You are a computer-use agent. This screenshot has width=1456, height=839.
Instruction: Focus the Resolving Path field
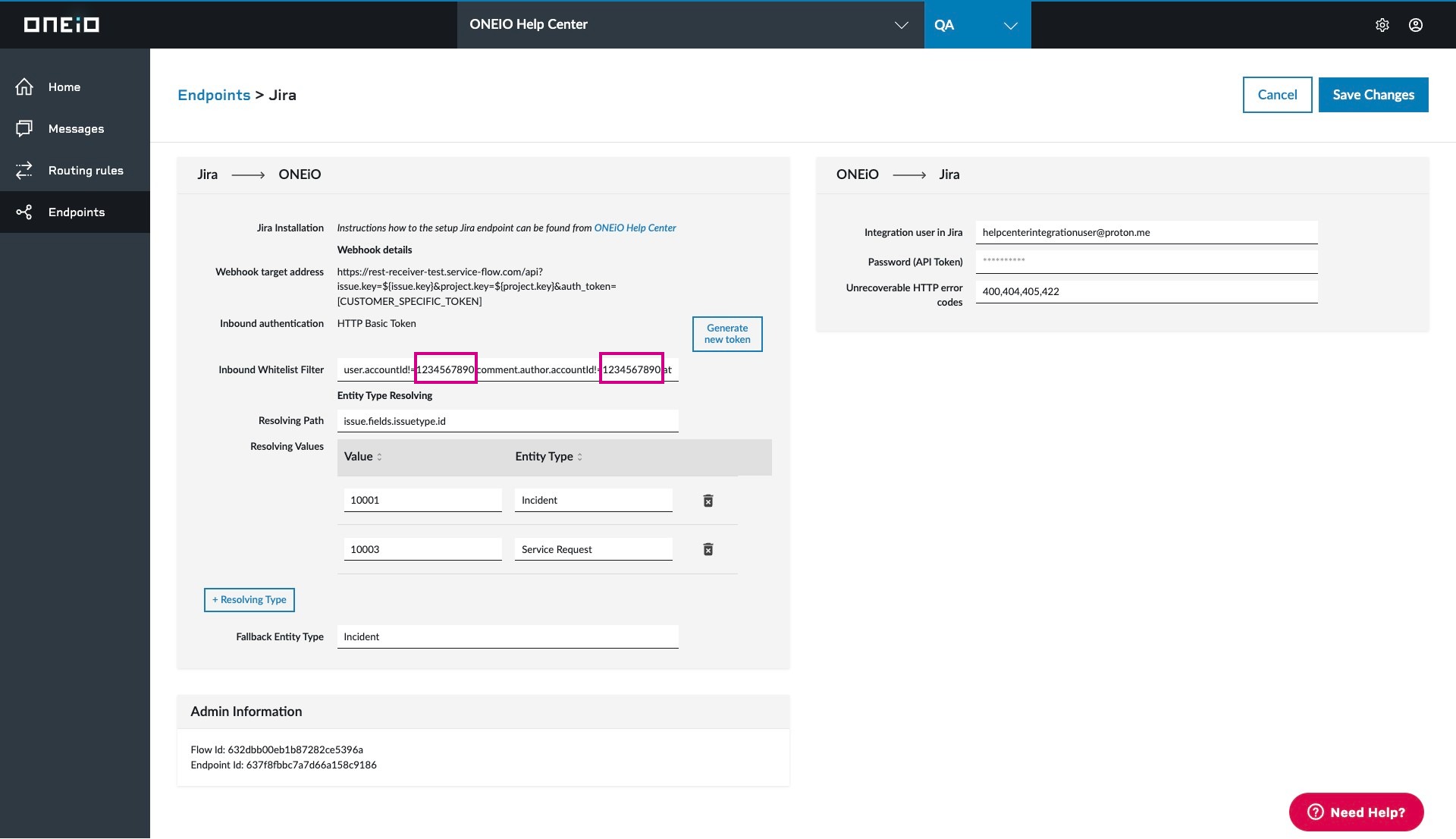507,421
